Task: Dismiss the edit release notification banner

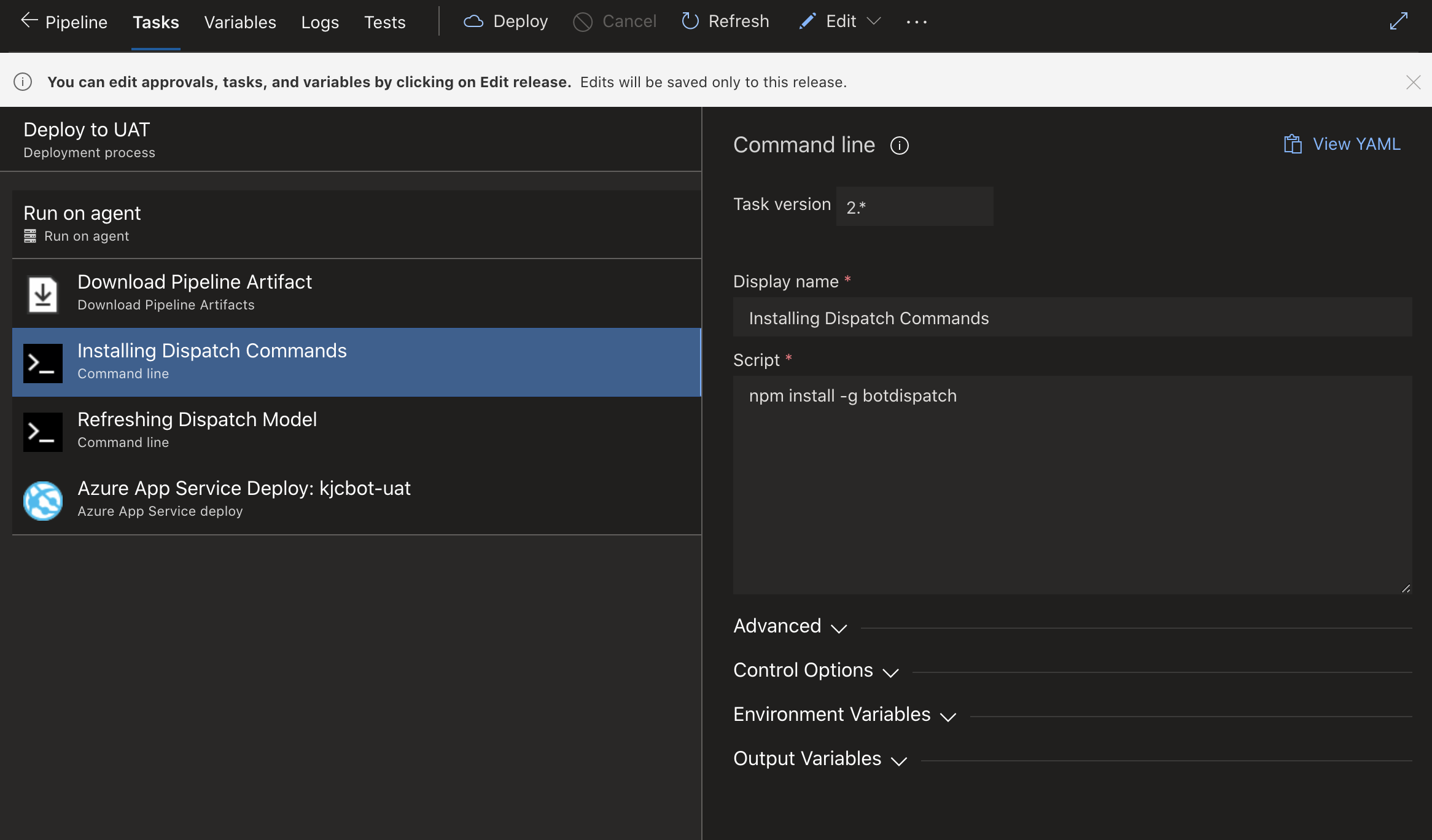Action: (1413, 81)
